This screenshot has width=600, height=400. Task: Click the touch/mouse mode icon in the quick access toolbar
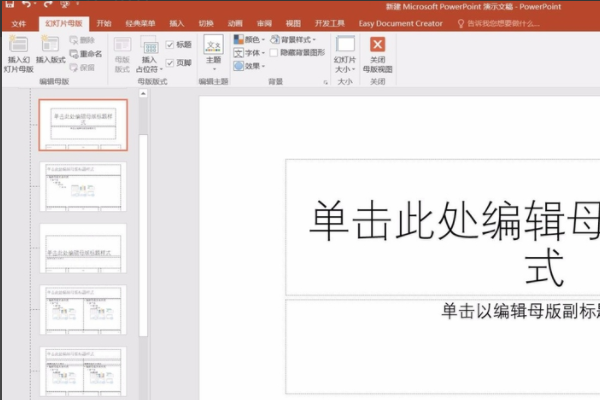coord(65,4)
